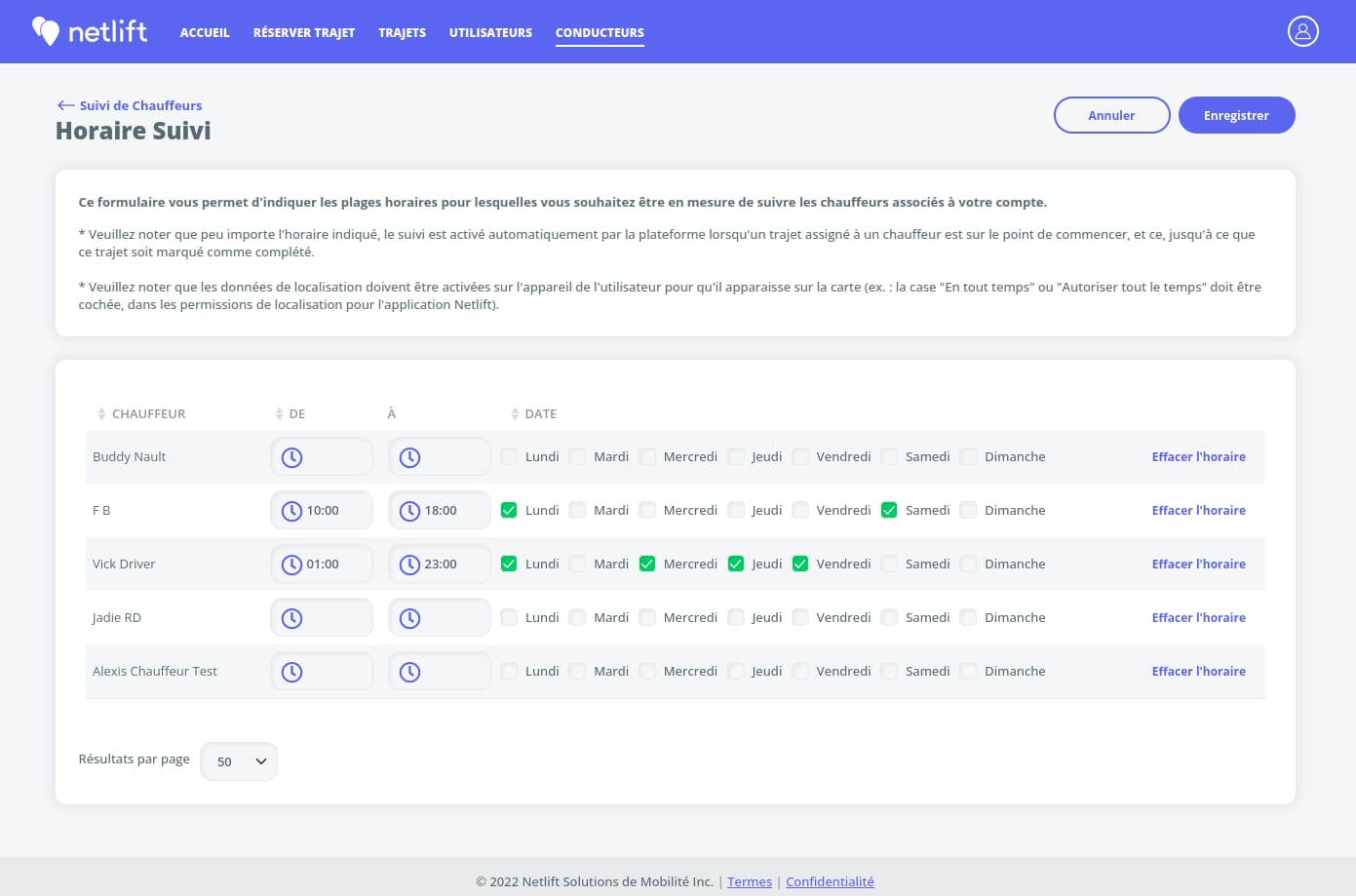The image size is (1356, 896).
Task: Click the À clock icon for F B
Action: (x=409, y=511)
